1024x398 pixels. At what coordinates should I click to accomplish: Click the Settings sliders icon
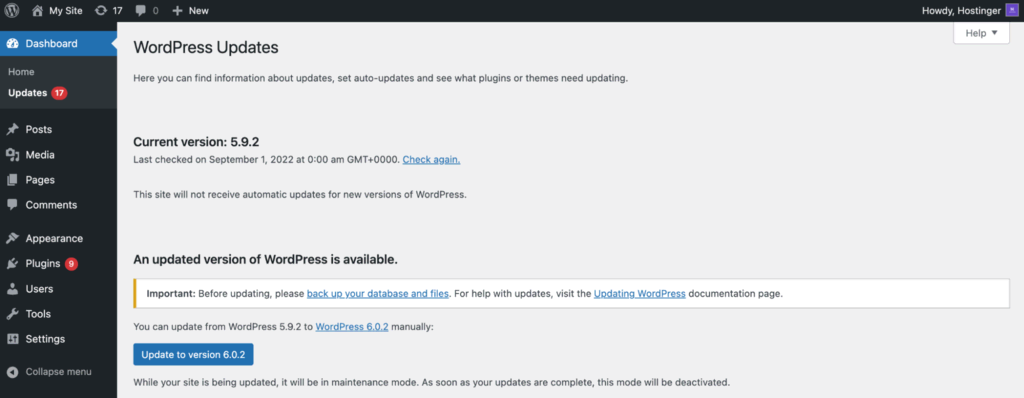point(12,339)
